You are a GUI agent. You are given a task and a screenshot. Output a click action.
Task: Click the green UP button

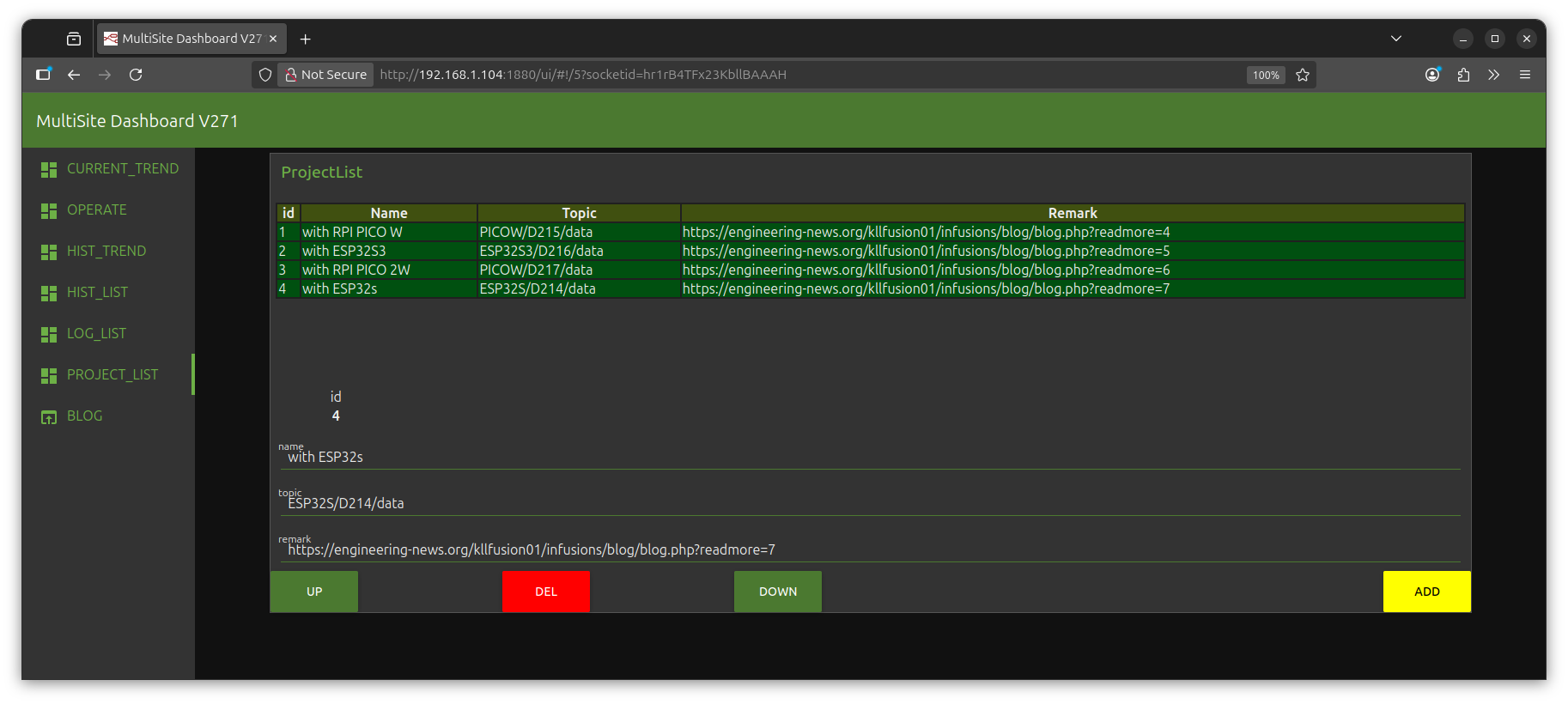pyautogui.click(x=314, y=592)
